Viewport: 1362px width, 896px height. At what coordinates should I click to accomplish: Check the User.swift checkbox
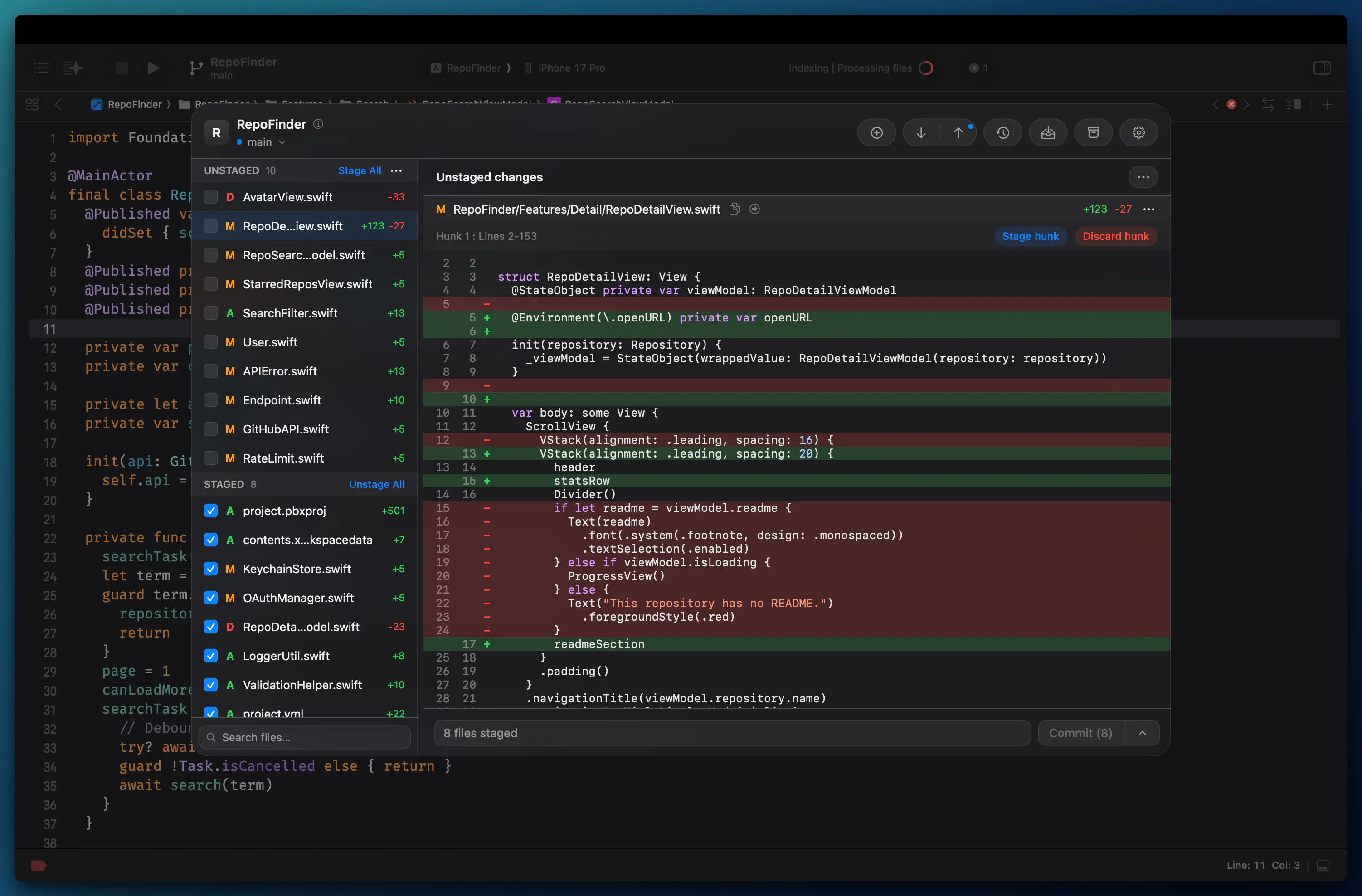(210, 342)
